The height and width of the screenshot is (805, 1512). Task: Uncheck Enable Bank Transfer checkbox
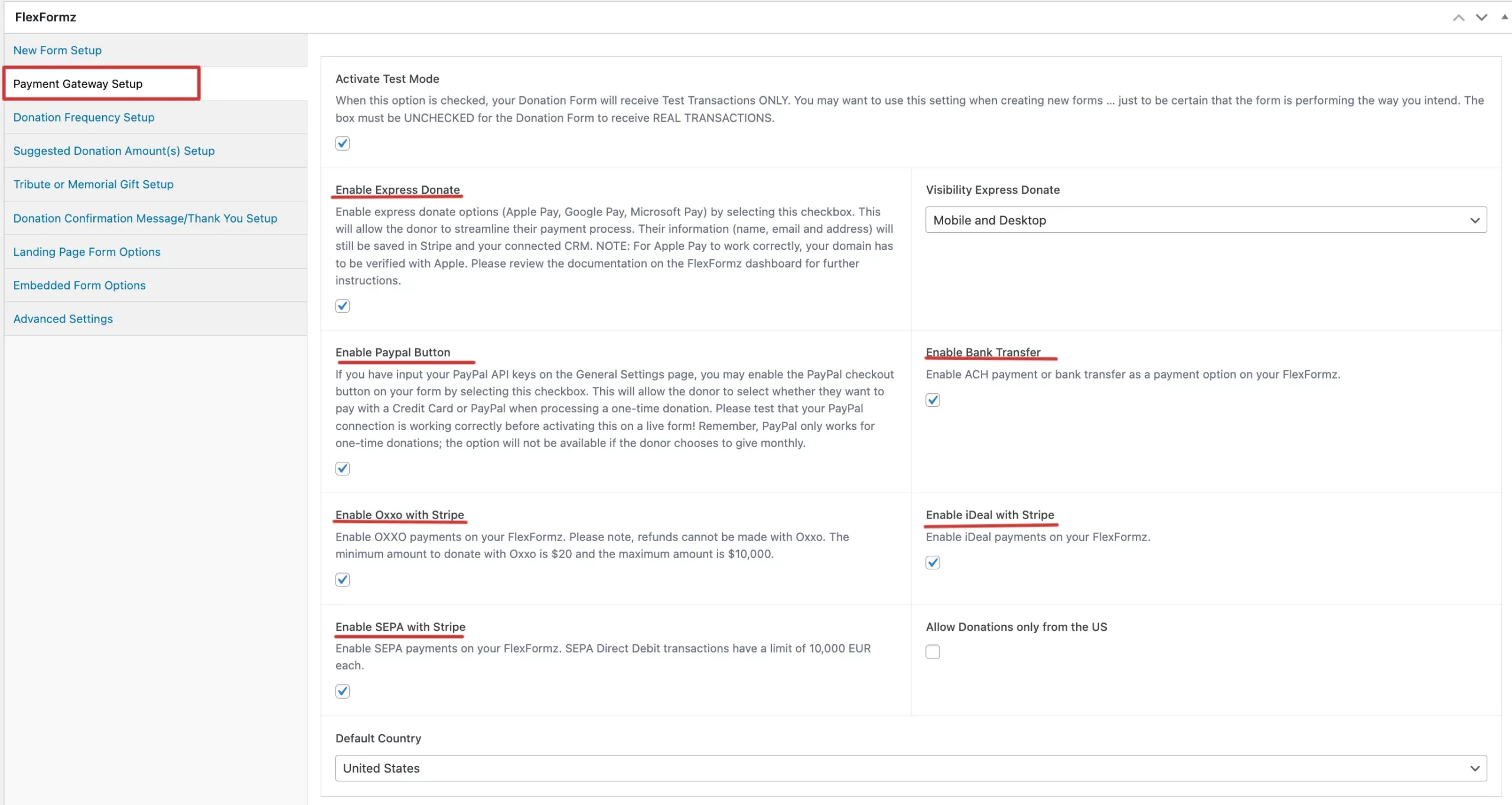(933, 400)
